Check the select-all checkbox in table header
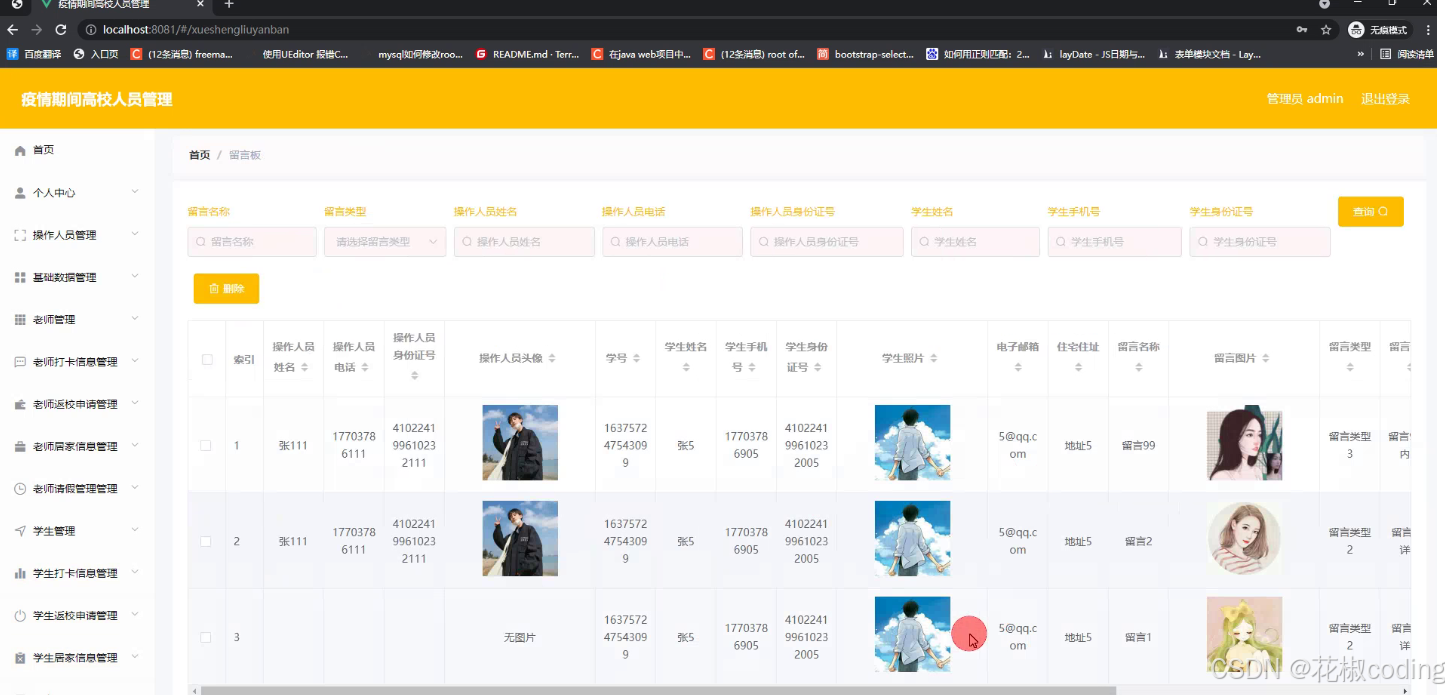 (x=206, y=361)
